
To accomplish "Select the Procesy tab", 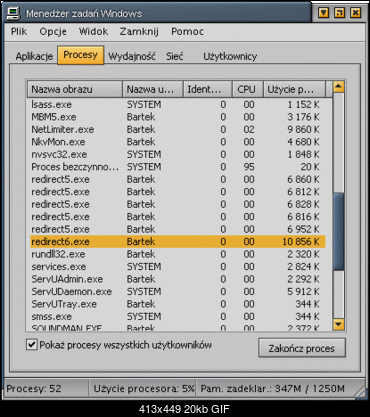I will [x=81, y=55].
